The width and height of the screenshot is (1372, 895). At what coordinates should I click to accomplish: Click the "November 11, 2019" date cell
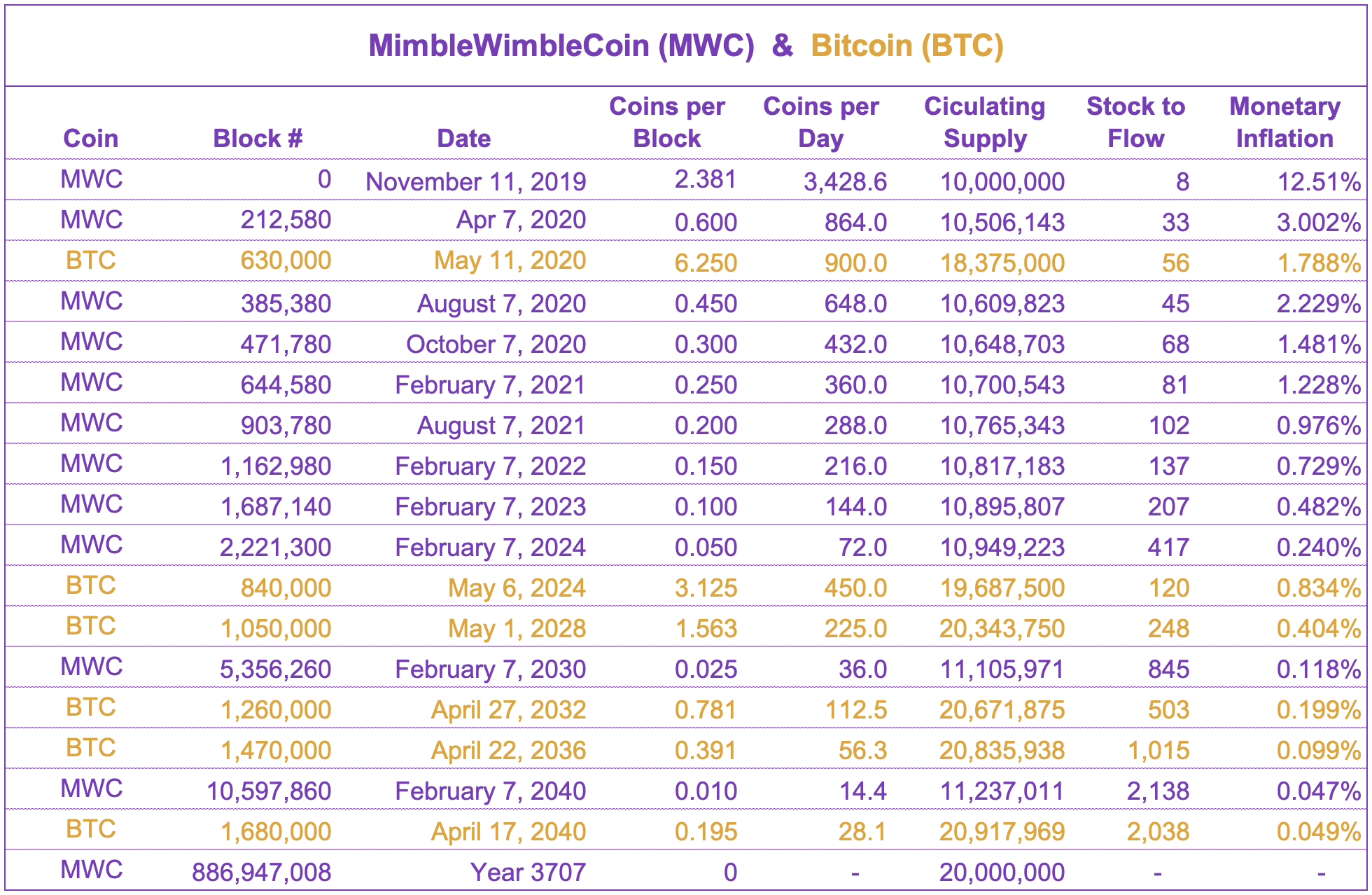coord(476,181)
